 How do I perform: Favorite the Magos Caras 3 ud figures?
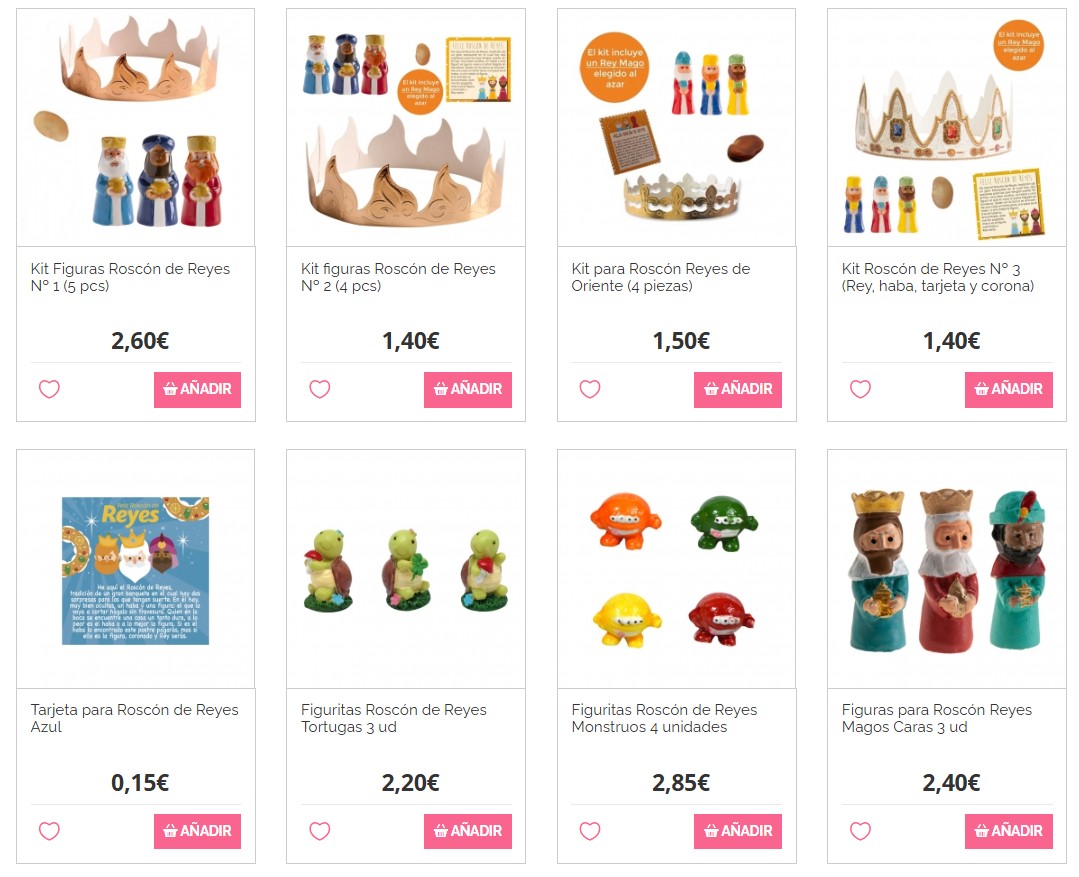click(x=860, y=831)
